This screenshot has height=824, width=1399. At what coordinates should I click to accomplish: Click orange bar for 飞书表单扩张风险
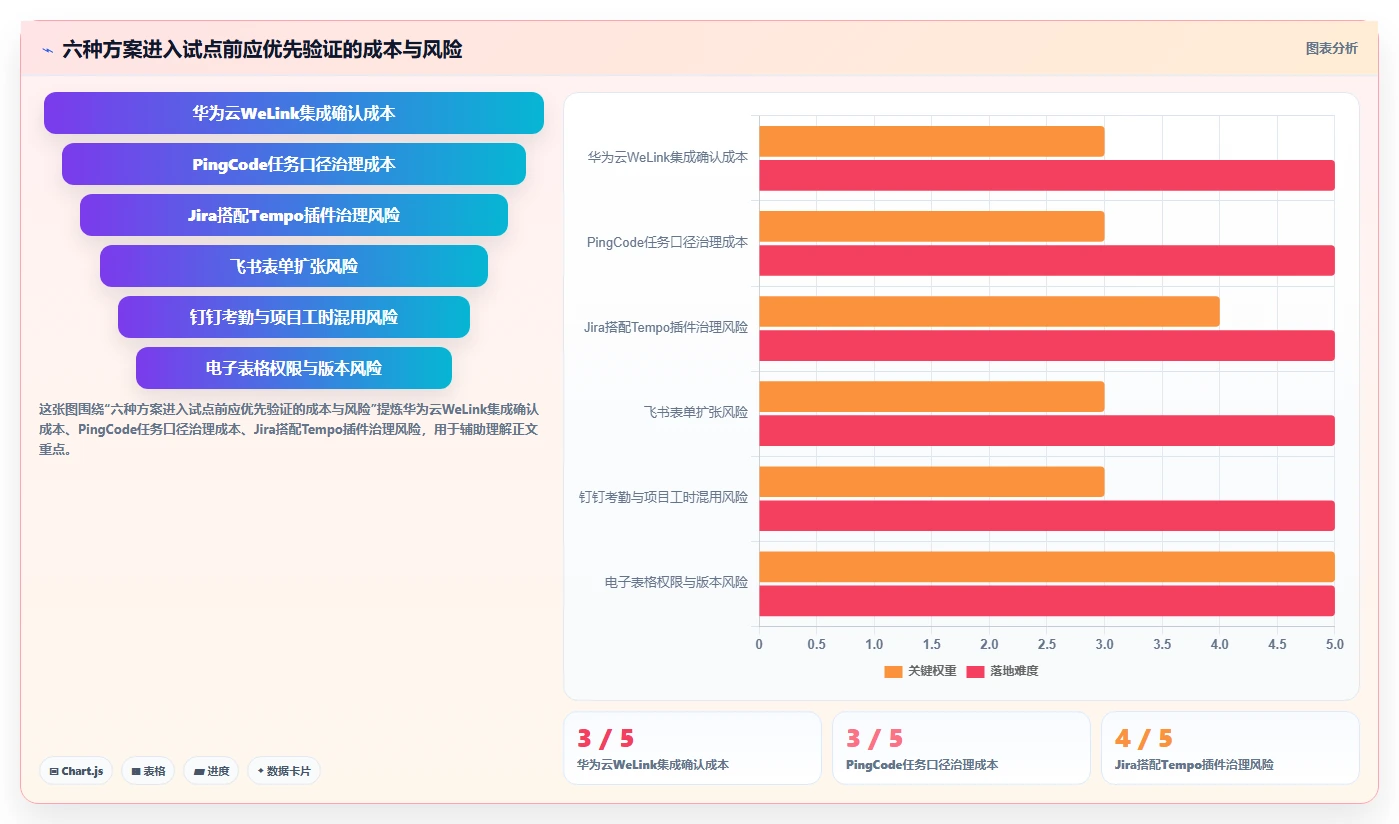coord(931,396)
